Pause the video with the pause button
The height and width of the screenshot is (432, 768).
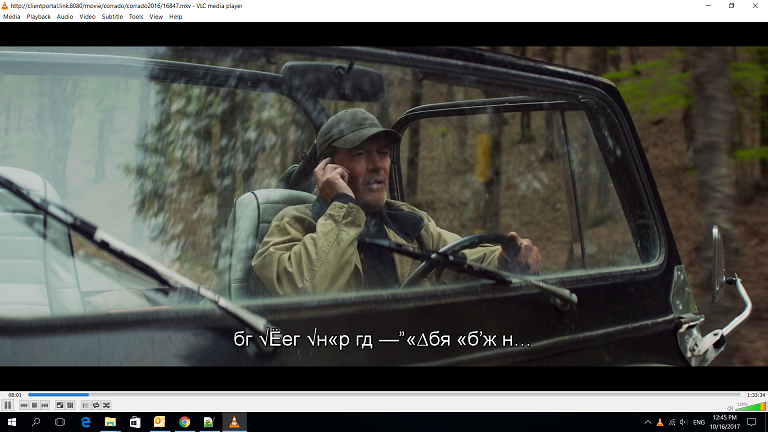click(x=7, y=405)
